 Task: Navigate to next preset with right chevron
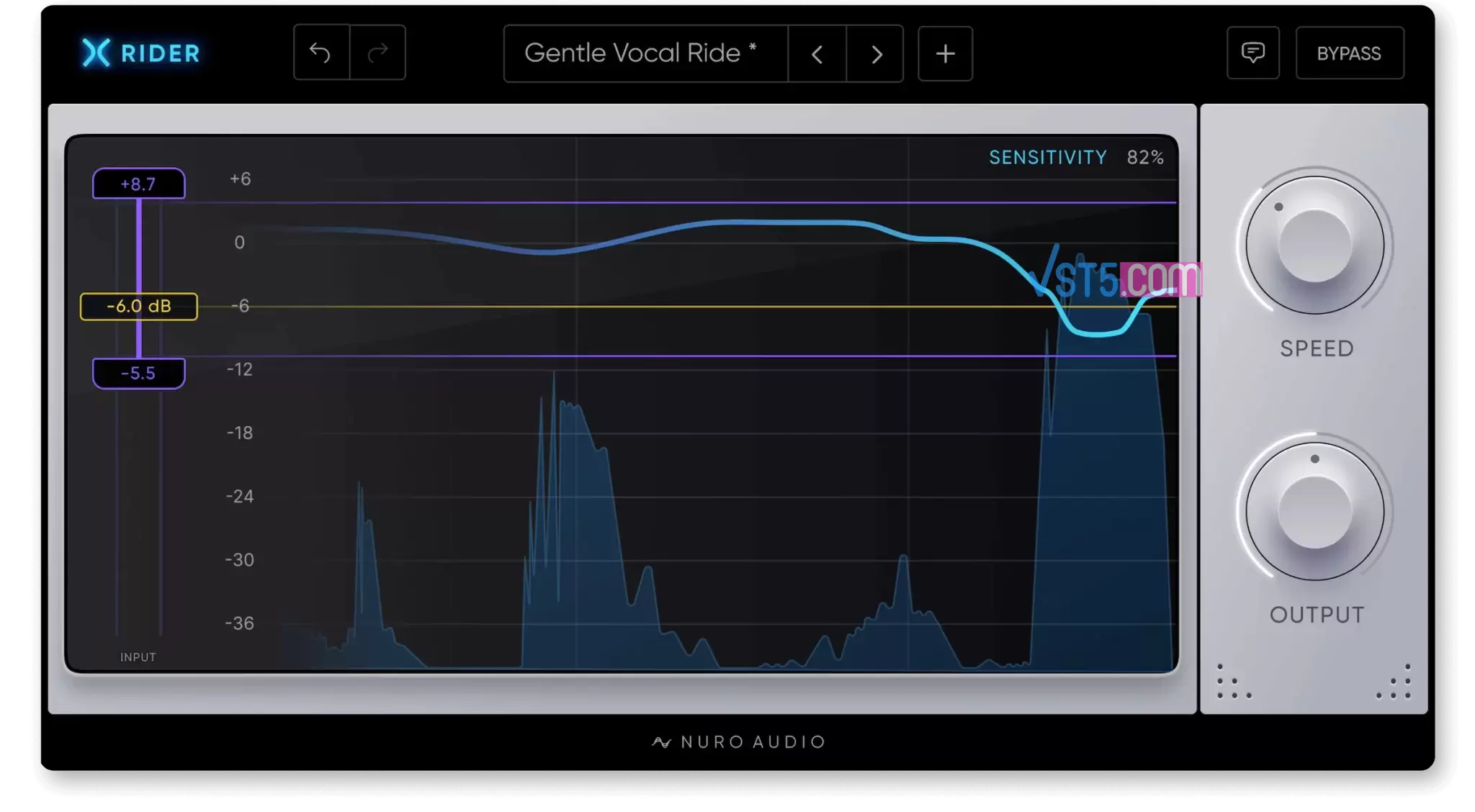click(x=874, y=53)
